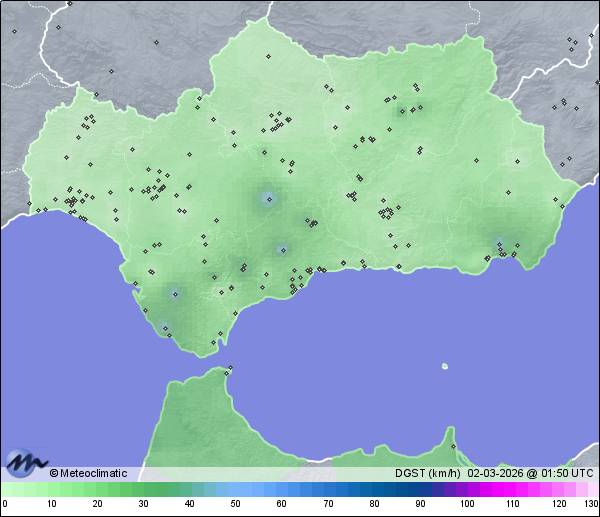Image resolution: width=600 pixels, height=517 pixels.
Task: Select the Melilla station marker near the bottom
Action: coord(453,447)
